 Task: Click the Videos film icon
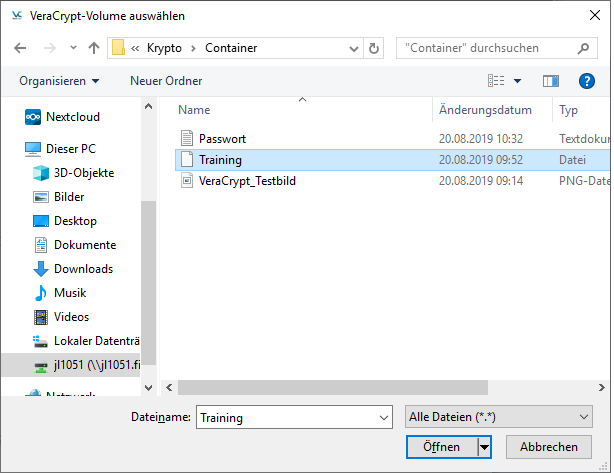point(41,317)
